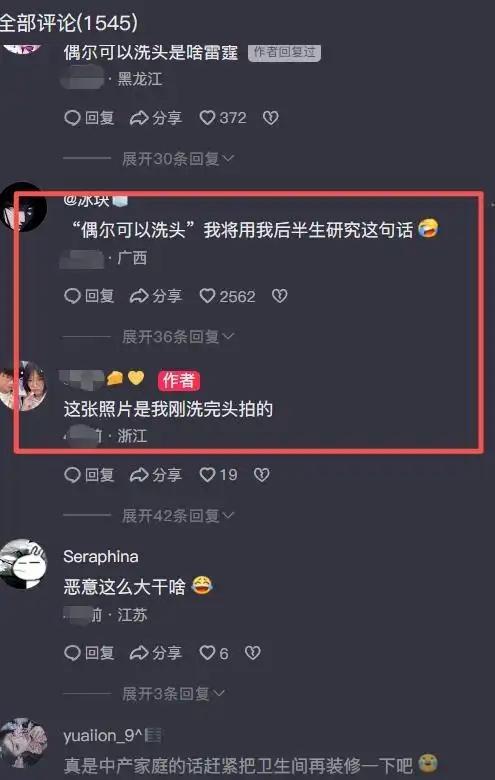Image resolution: width=495 pixels, height=780 pixels.
Task: Reply to Seraphina's comment via 回复
Action: click(x=90, y=653)
